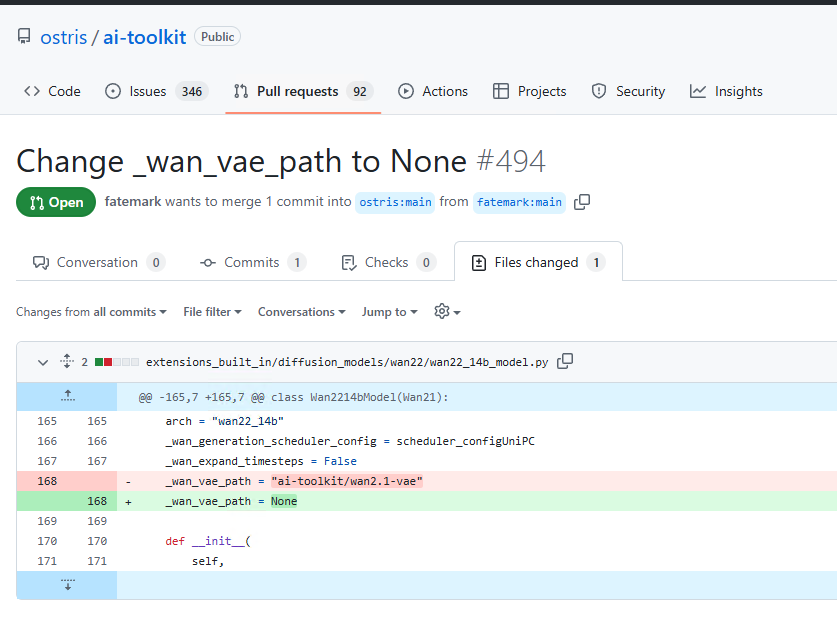Click the added None value
837x620 pixels.
click(x=283, y=501)
